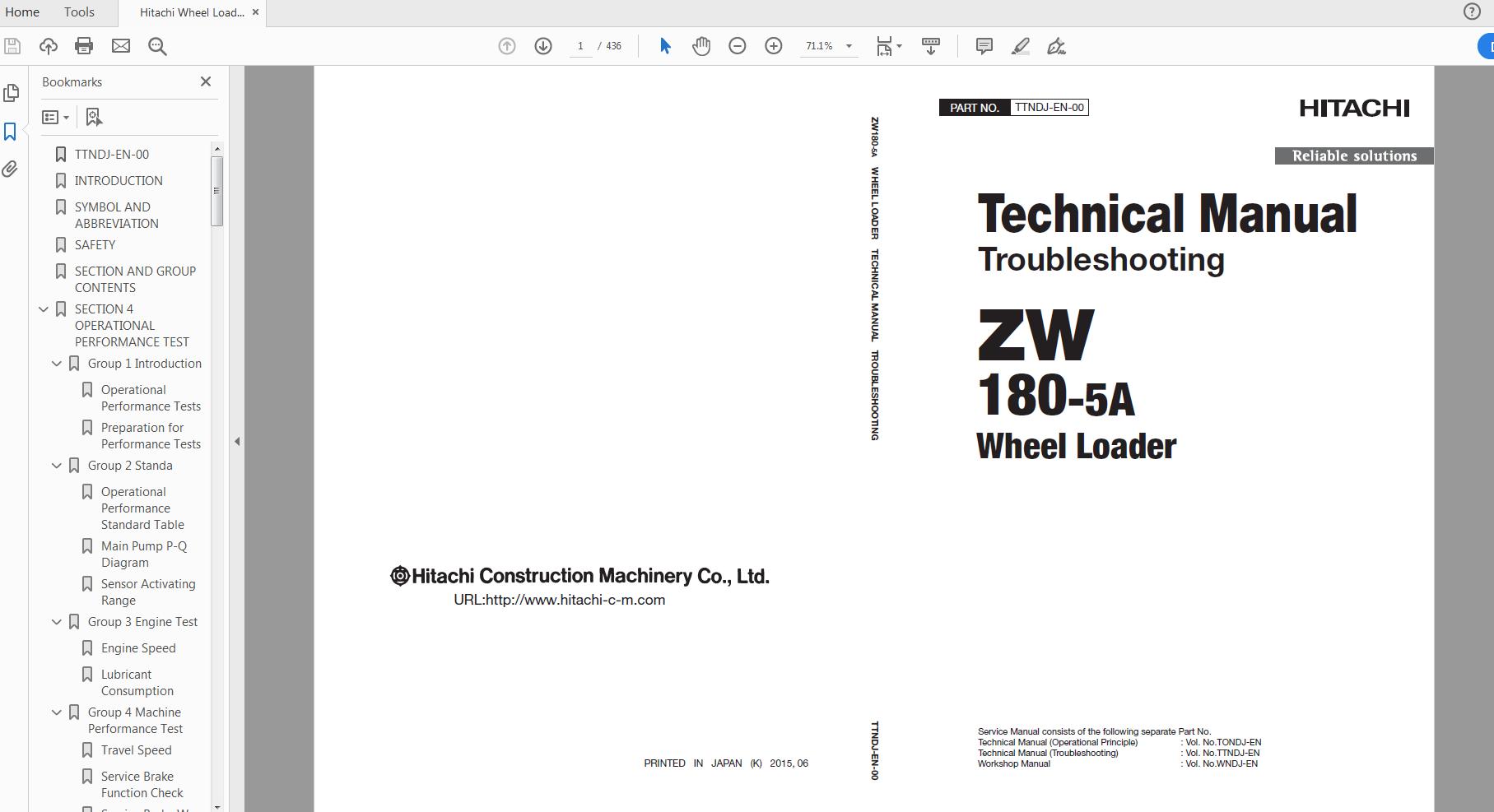The height and width of the screenshot is (812, 1494).
Task: Choose the Selection arrow tool
Action: tap(665, 46)
